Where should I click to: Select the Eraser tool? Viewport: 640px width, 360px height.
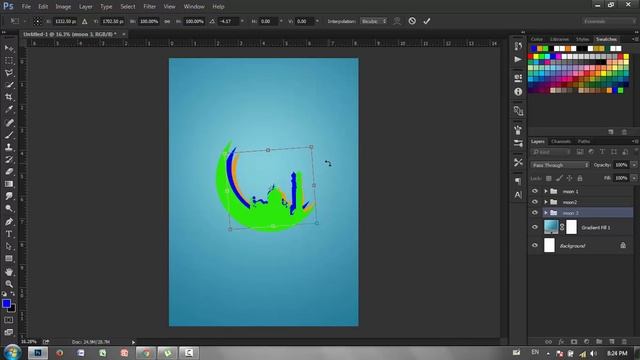pos(9,171)
